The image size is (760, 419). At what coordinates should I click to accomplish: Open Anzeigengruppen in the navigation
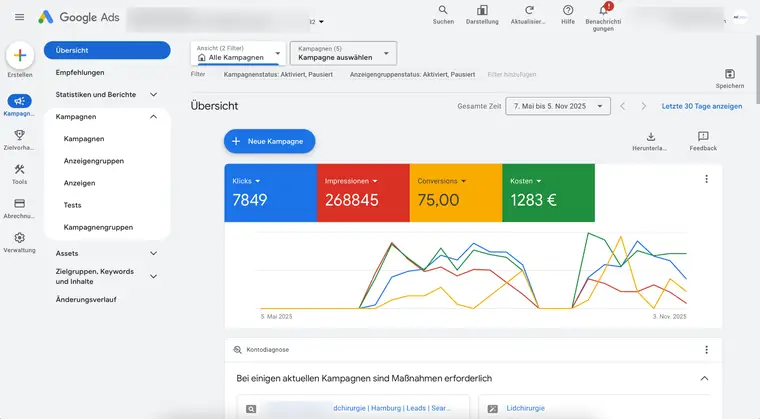tap(94, 161)
